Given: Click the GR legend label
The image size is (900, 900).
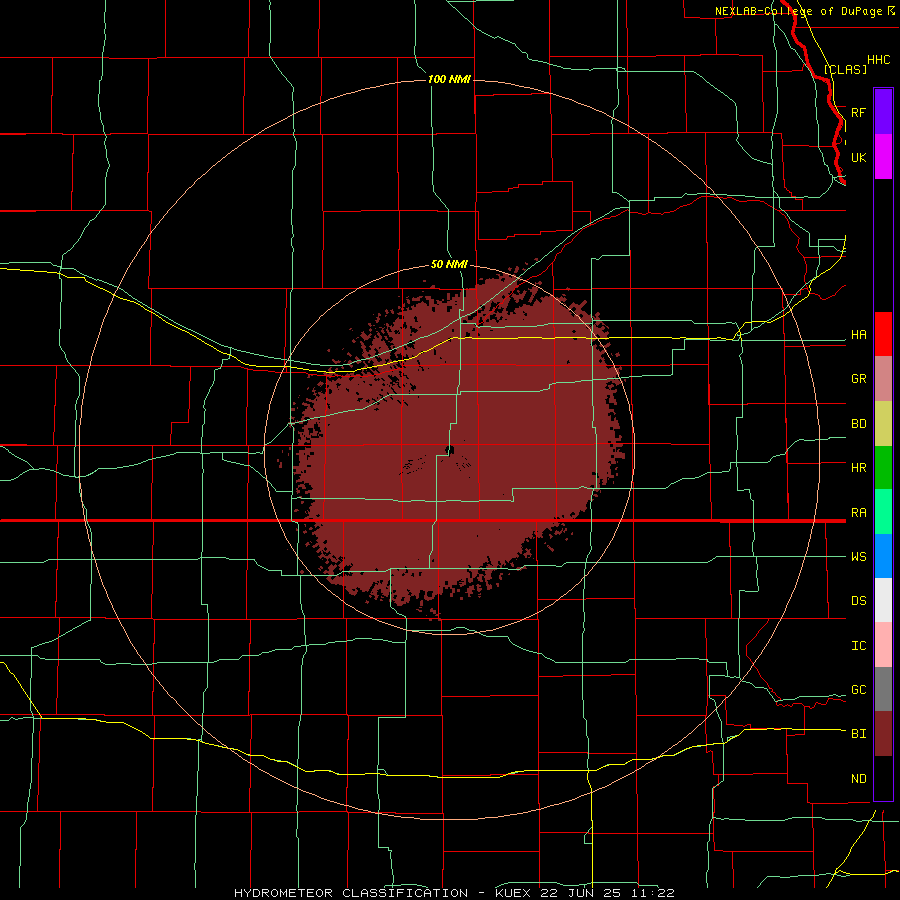Looking at the screenshot, I should 859,379.
